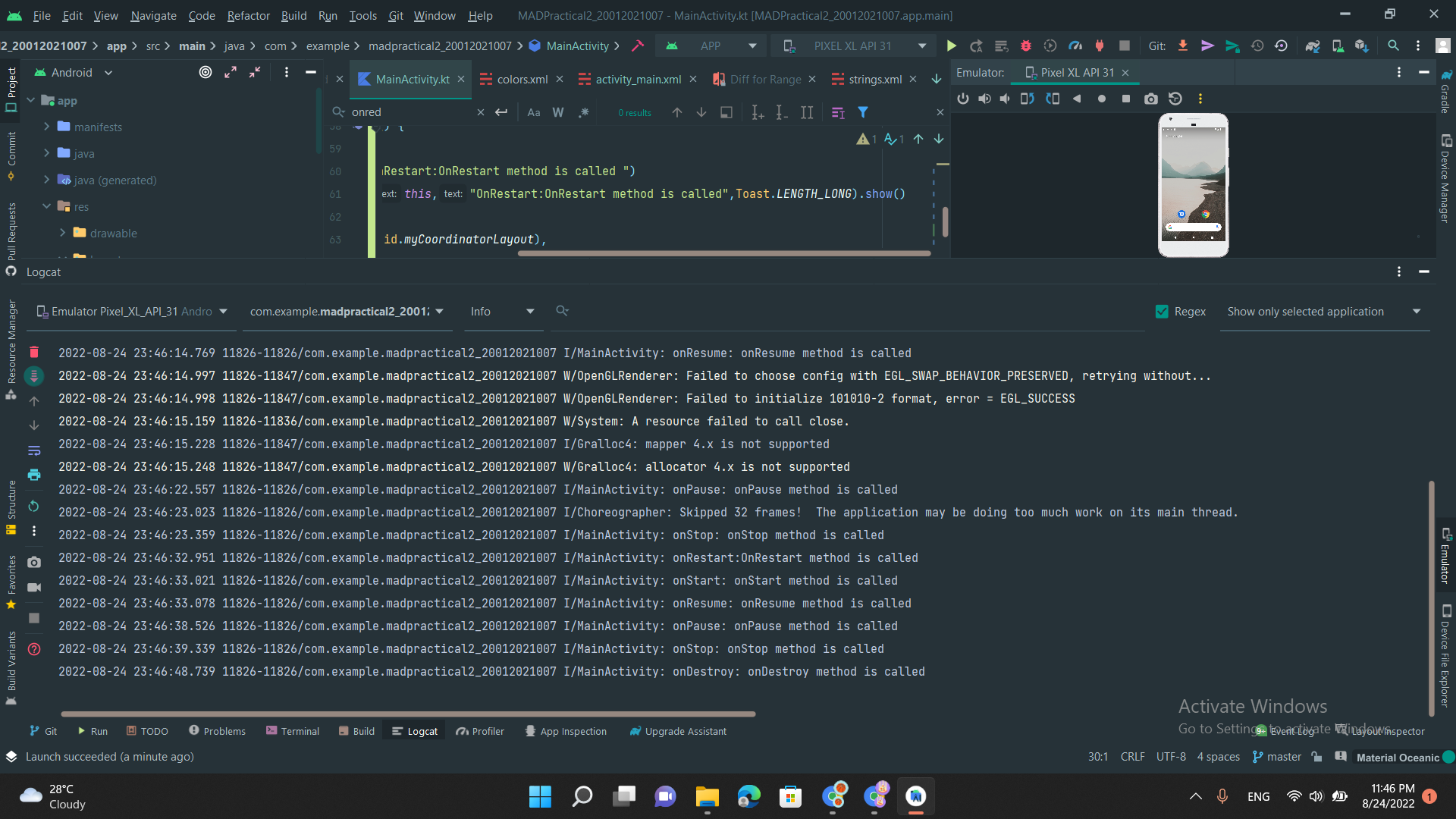Click the Material Oceanic color scheme indicator
The height and width of the screenshot is (819, 1456).
(x=1398, y=757)
